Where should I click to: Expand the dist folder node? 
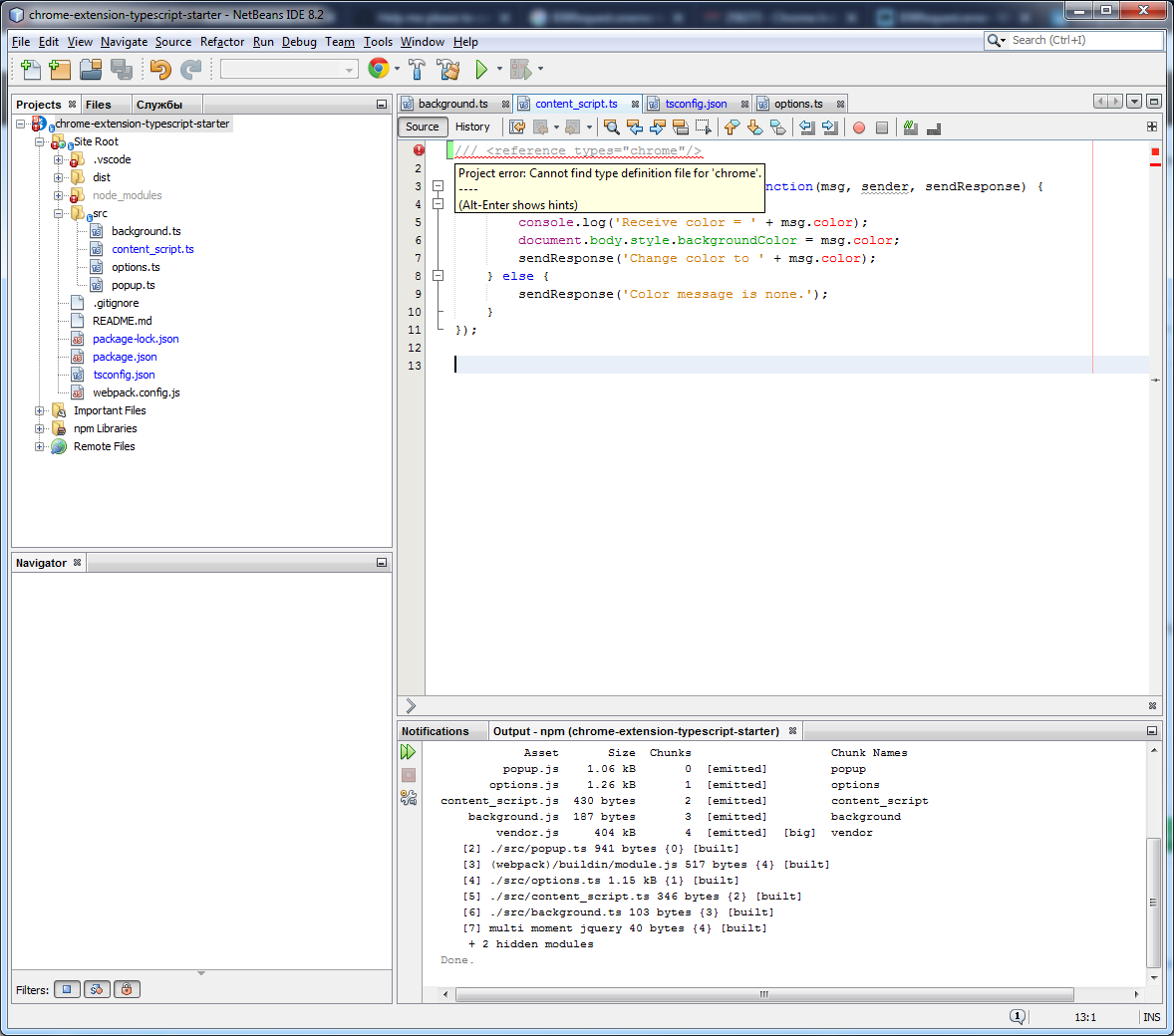(x=59, y=177)
